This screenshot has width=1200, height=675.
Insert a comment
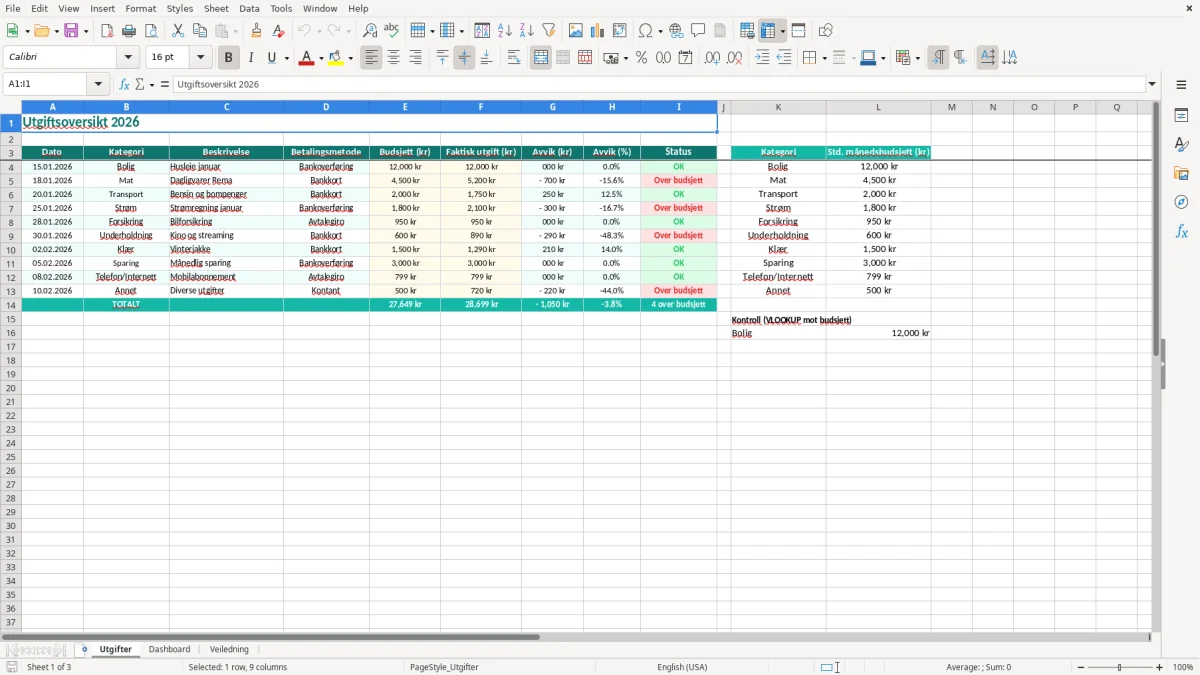[x=699, y=31]
